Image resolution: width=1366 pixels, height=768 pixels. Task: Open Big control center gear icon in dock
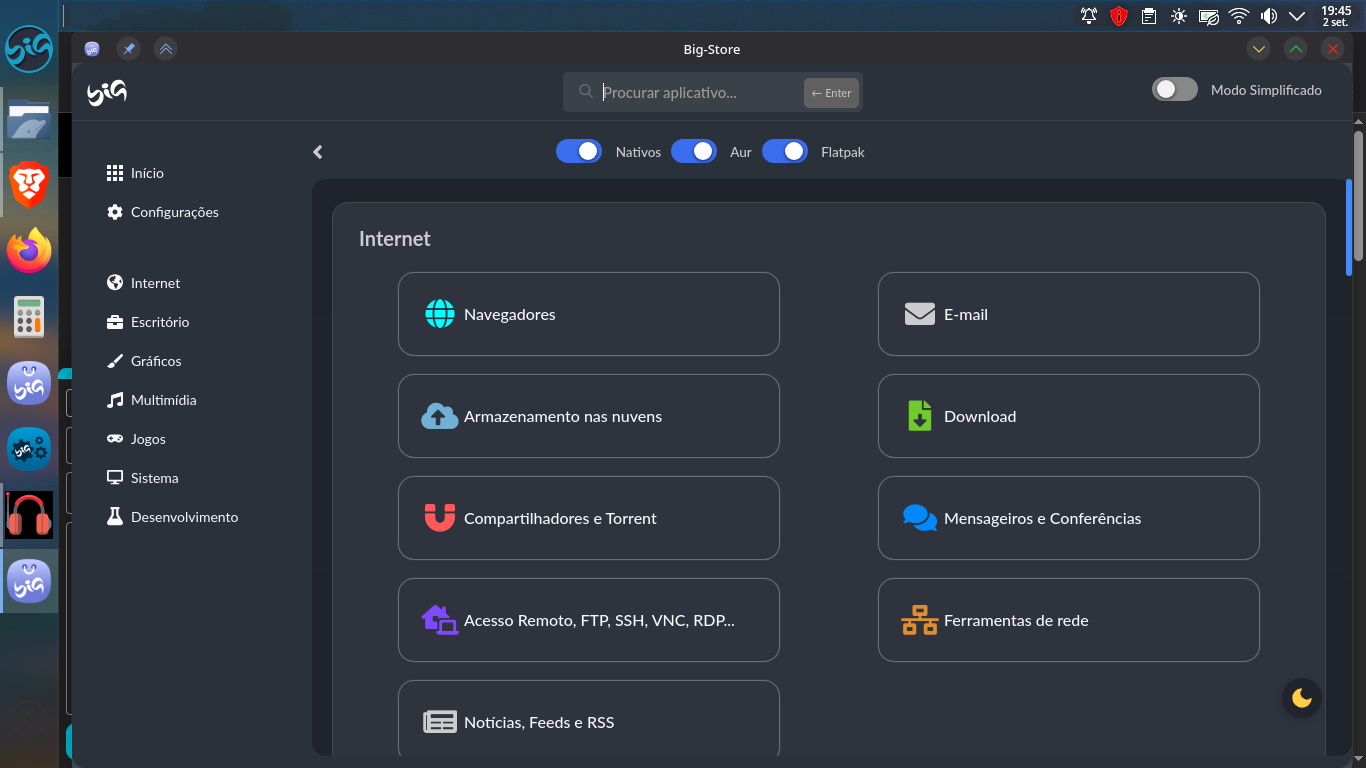[x=29, y=449]
